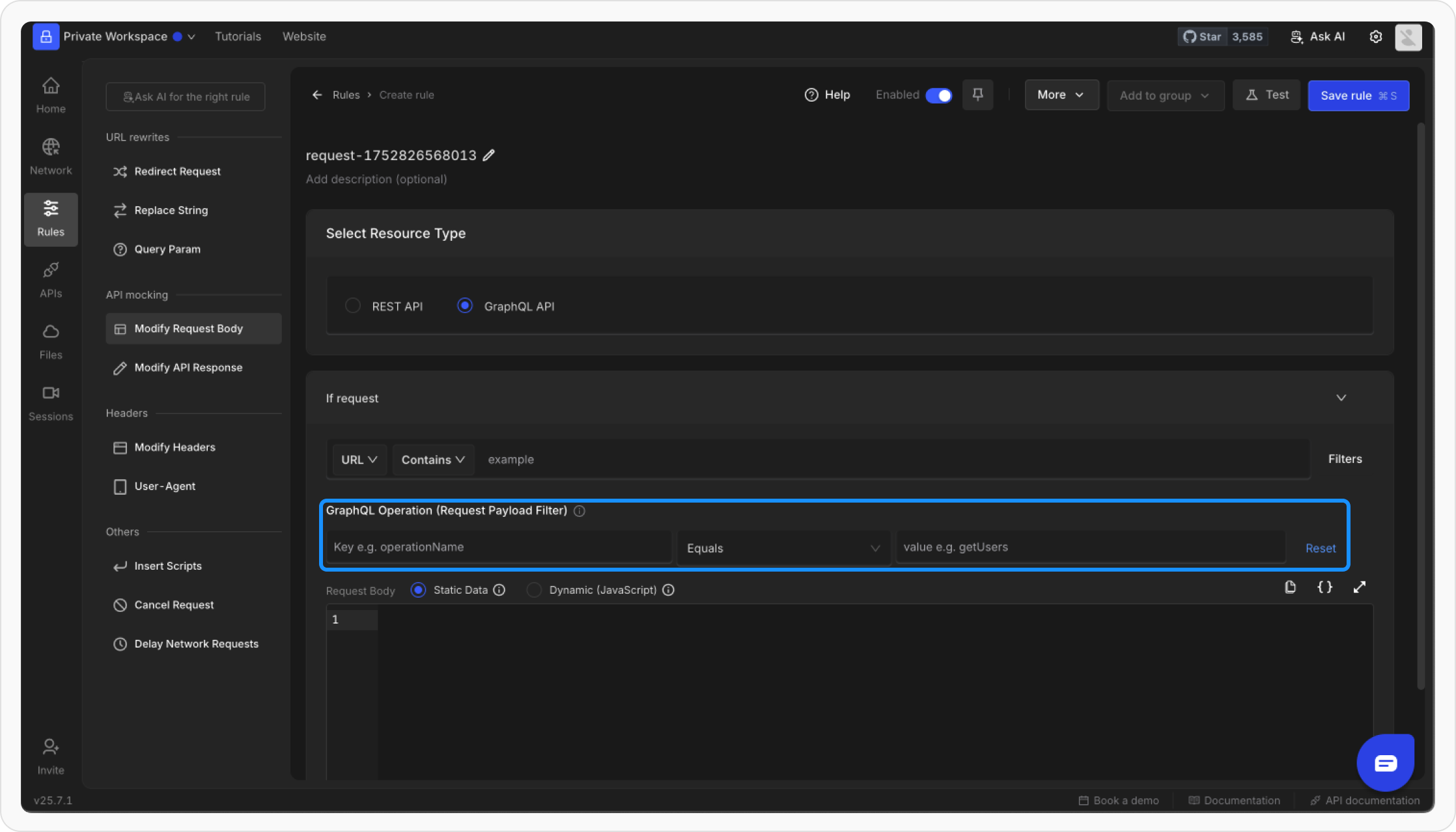Collapse the If request section chevron

pyautogui.click(x=1341, y=398)
